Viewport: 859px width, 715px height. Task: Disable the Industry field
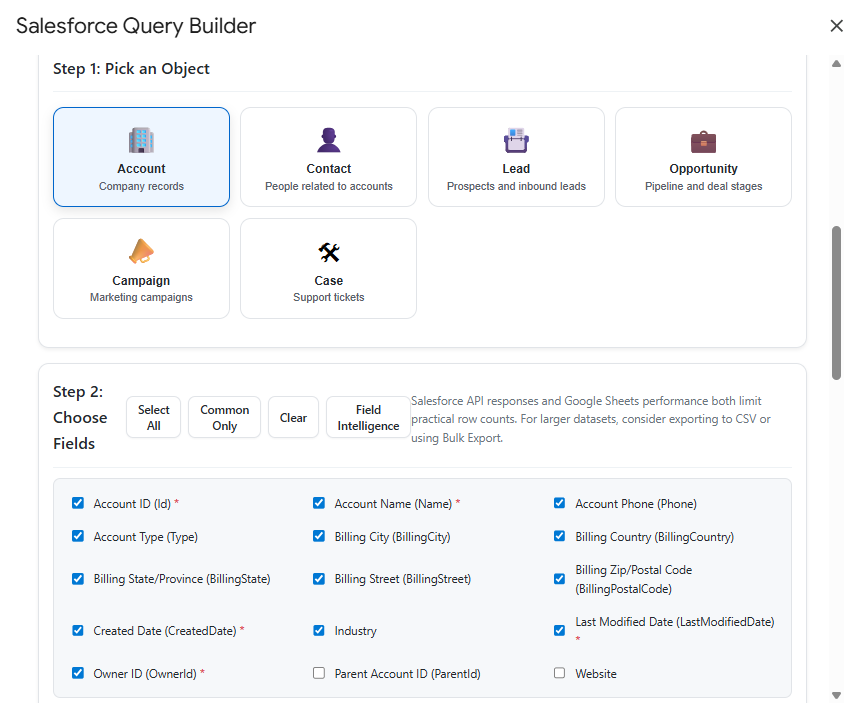[318, 630]
